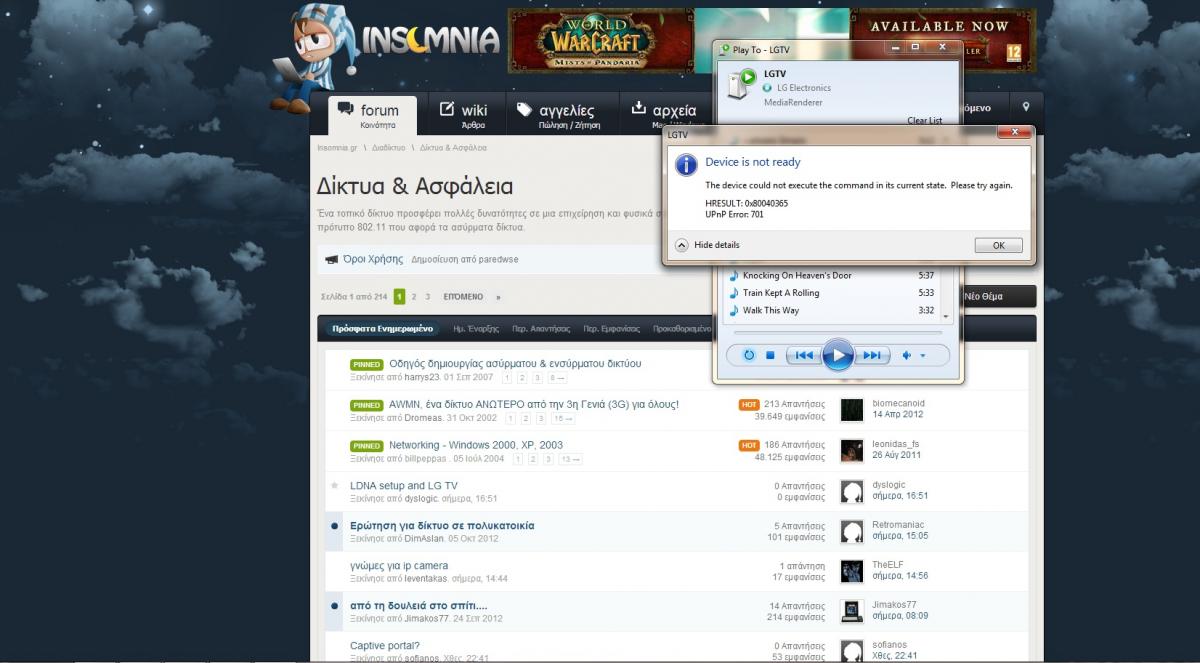The height and width of the screenshot is (663, 1200).
Task: Jump to last page 15 of the AWMN topic
Action: point(562,418)
